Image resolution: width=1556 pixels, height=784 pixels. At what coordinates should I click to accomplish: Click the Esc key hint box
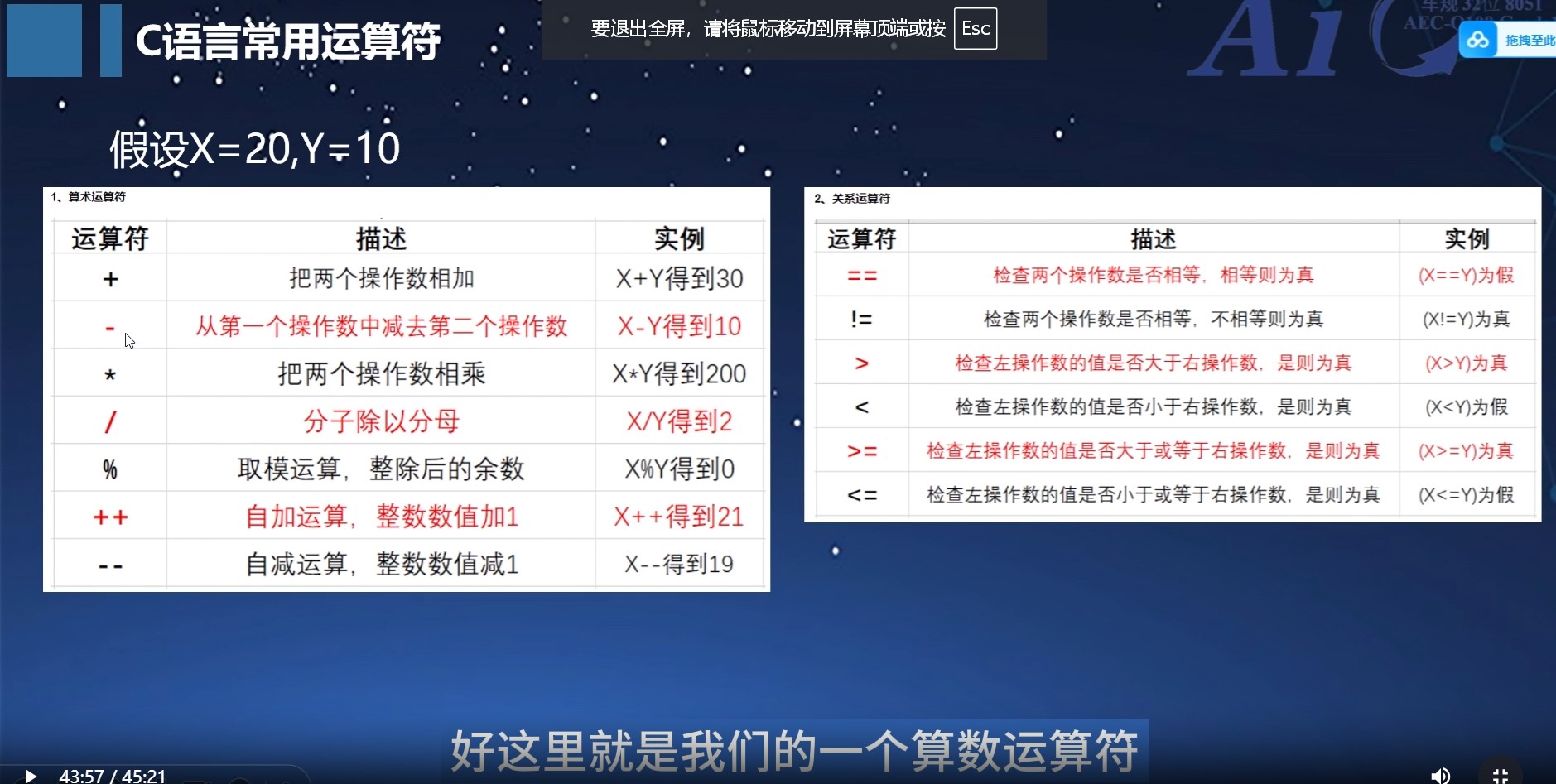[x=975, y=29]
